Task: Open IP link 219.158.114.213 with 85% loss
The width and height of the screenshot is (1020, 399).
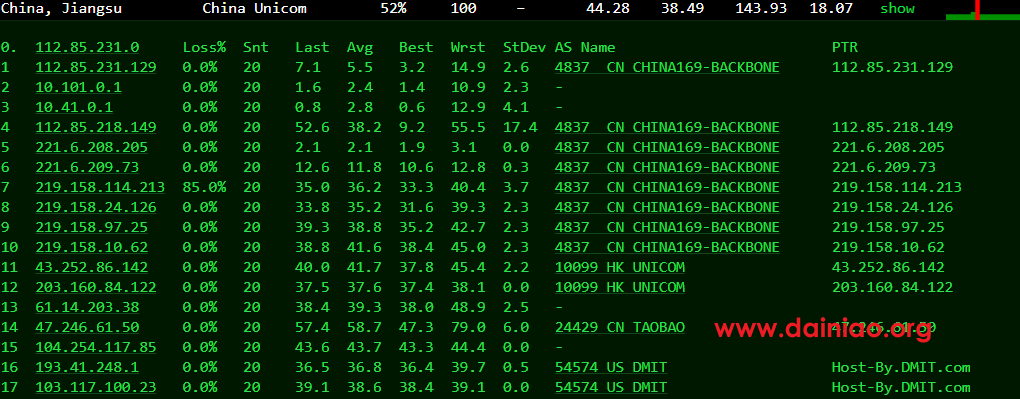Action: tap(100, 187)
